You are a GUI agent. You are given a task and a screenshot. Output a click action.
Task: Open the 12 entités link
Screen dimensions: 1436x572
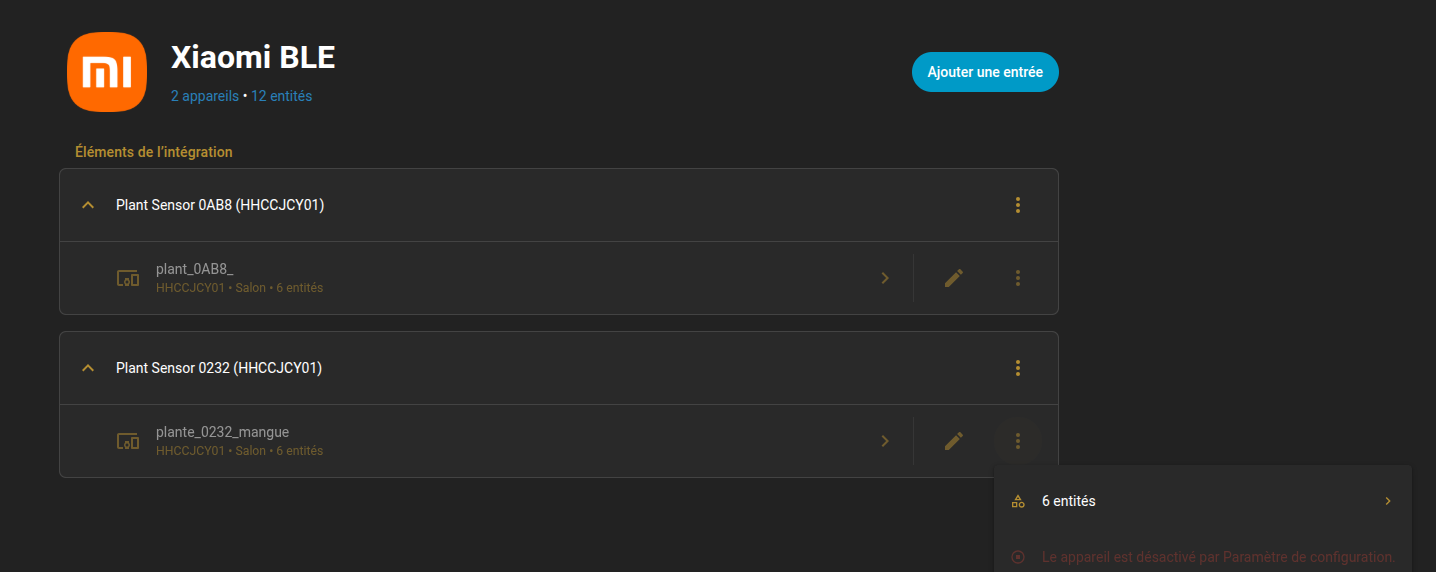[281, 96]
